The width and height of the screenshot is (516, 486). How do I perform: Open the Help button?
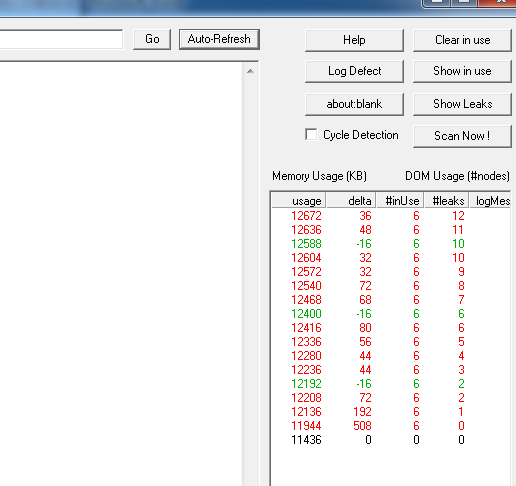(354, 40)
